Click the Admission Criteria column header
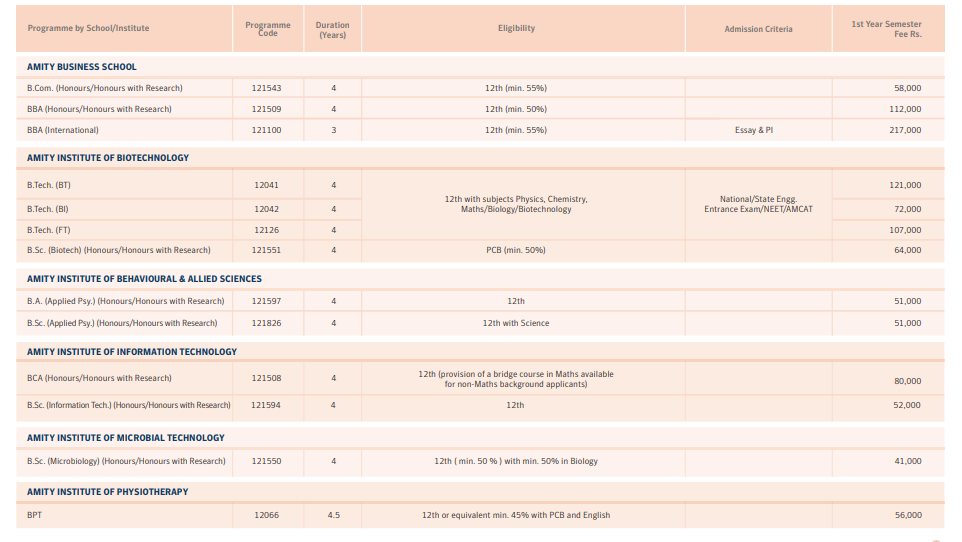The width and height of the screenshot is (962, 542). pyautogui.click(x=758, y=29)
